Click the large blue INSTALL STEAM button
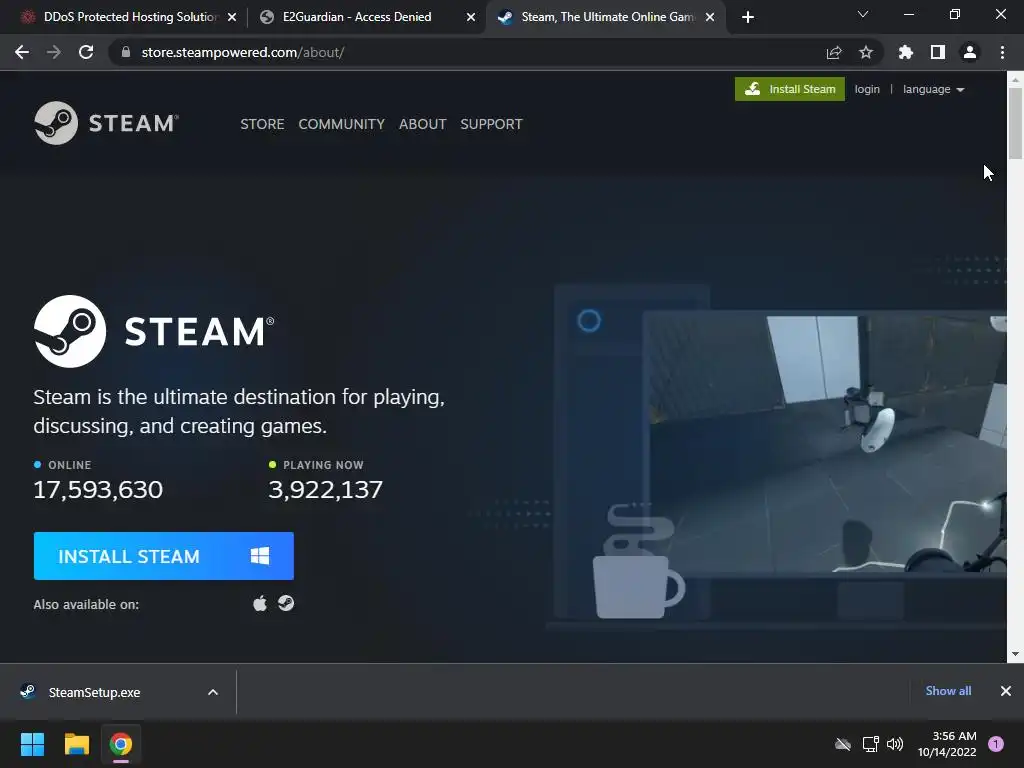The image size is (1024, 768). coord(163,556)
